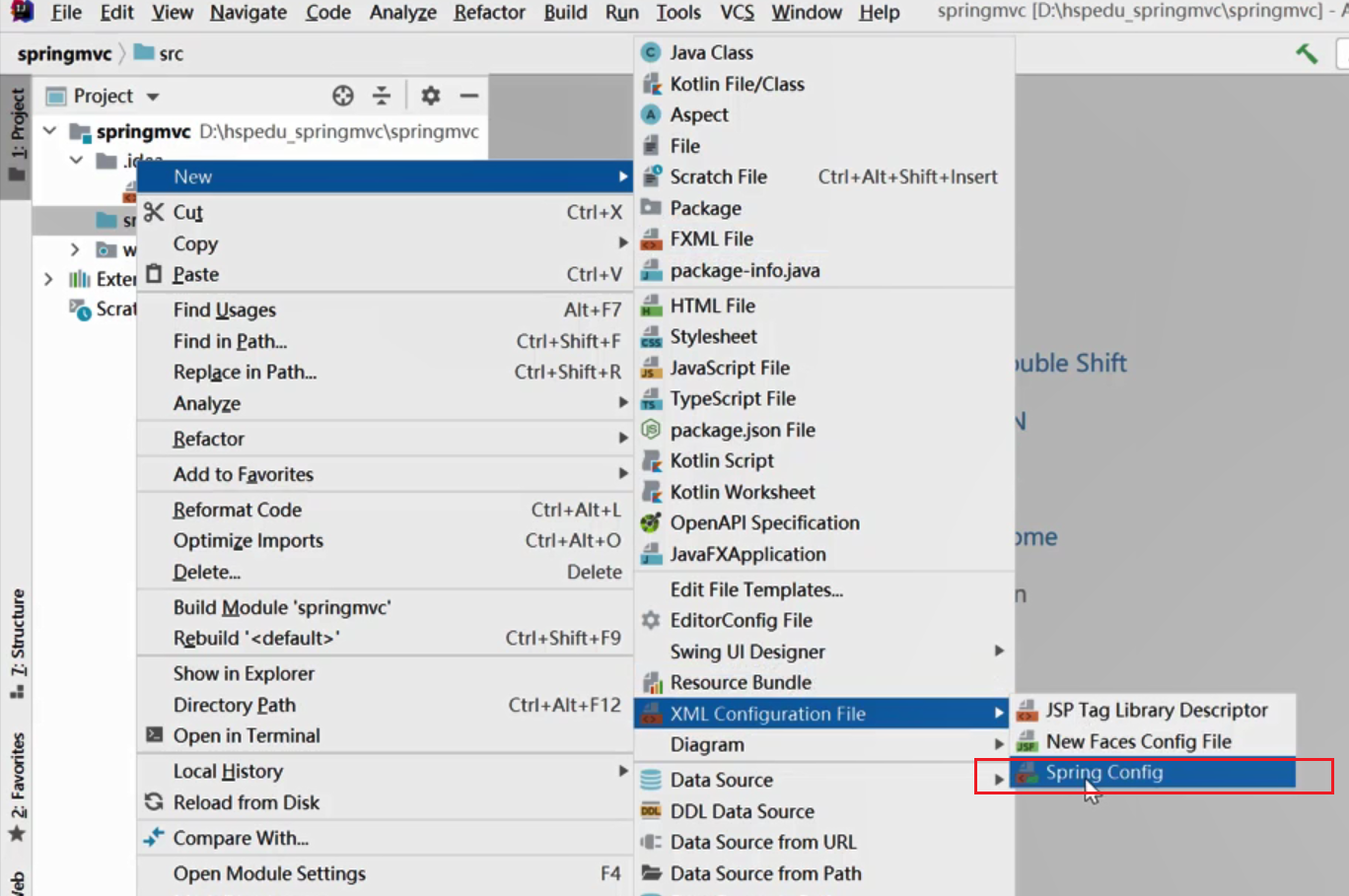Image resolution: width=1349 pixels, height=896 pixels.
Task: Click the Java Class icon in New submenu
Action: (651, 52)
